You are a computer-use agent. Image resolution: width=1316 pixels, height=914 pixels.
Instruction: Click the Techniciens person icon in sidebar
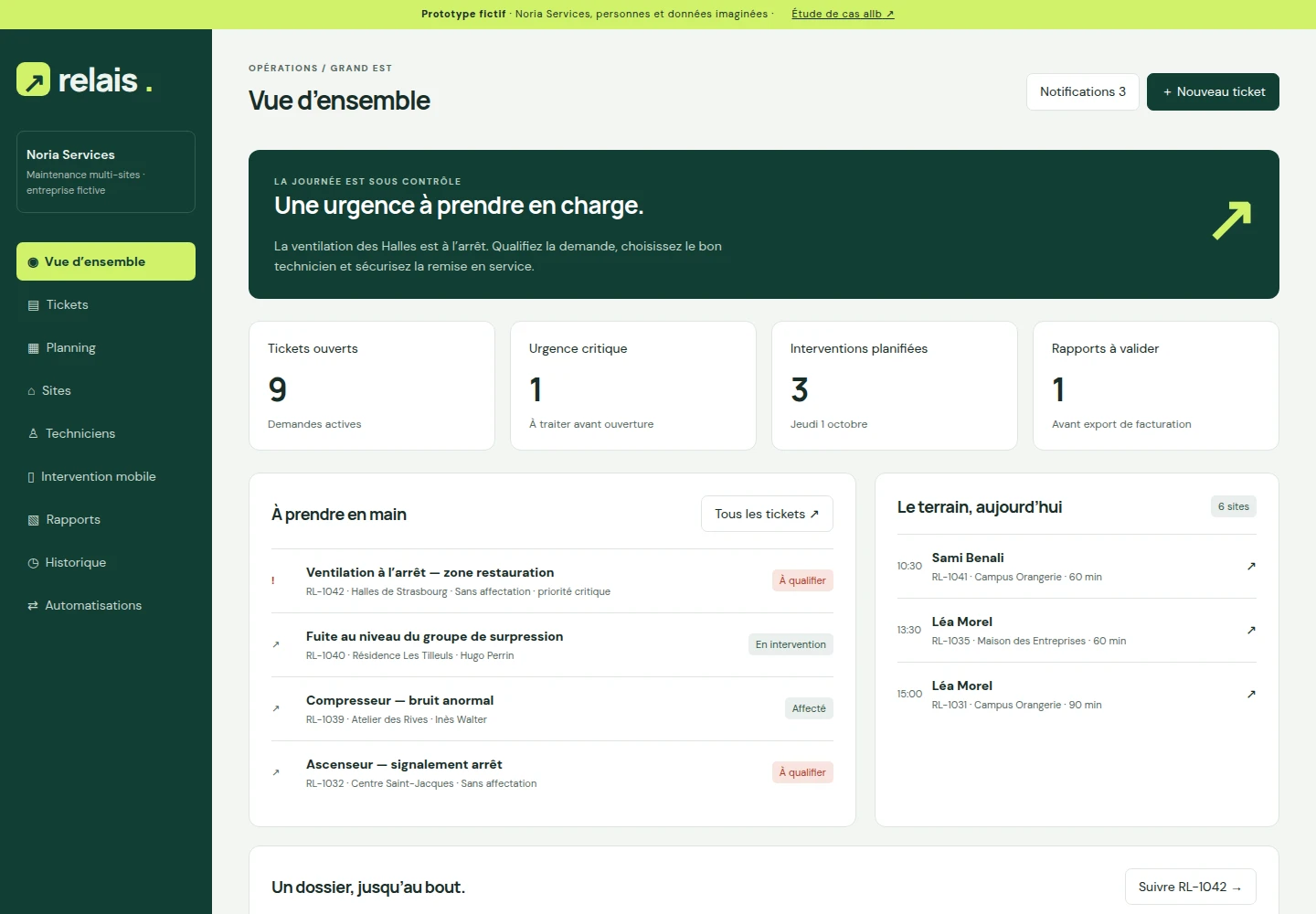[x=33, y=434]
